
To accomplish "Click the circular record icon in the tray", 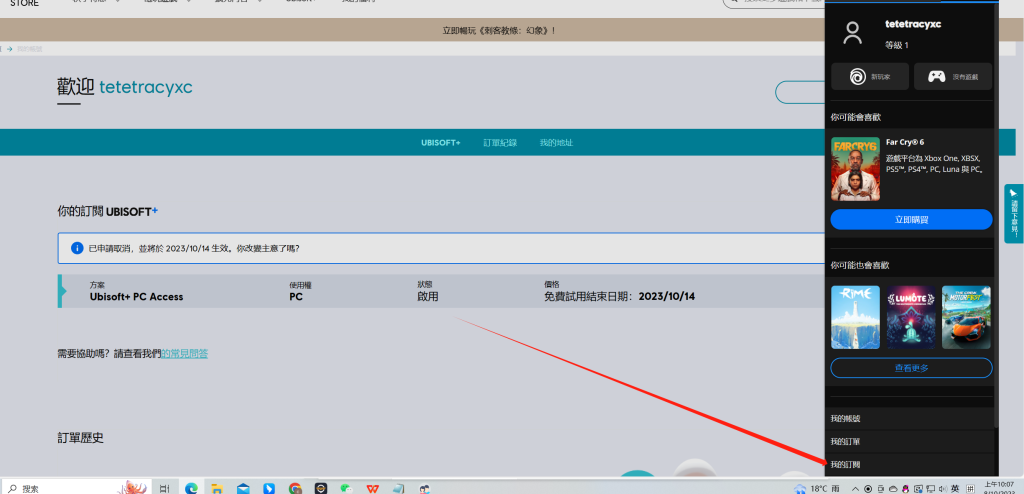I will tap(868, 489).
